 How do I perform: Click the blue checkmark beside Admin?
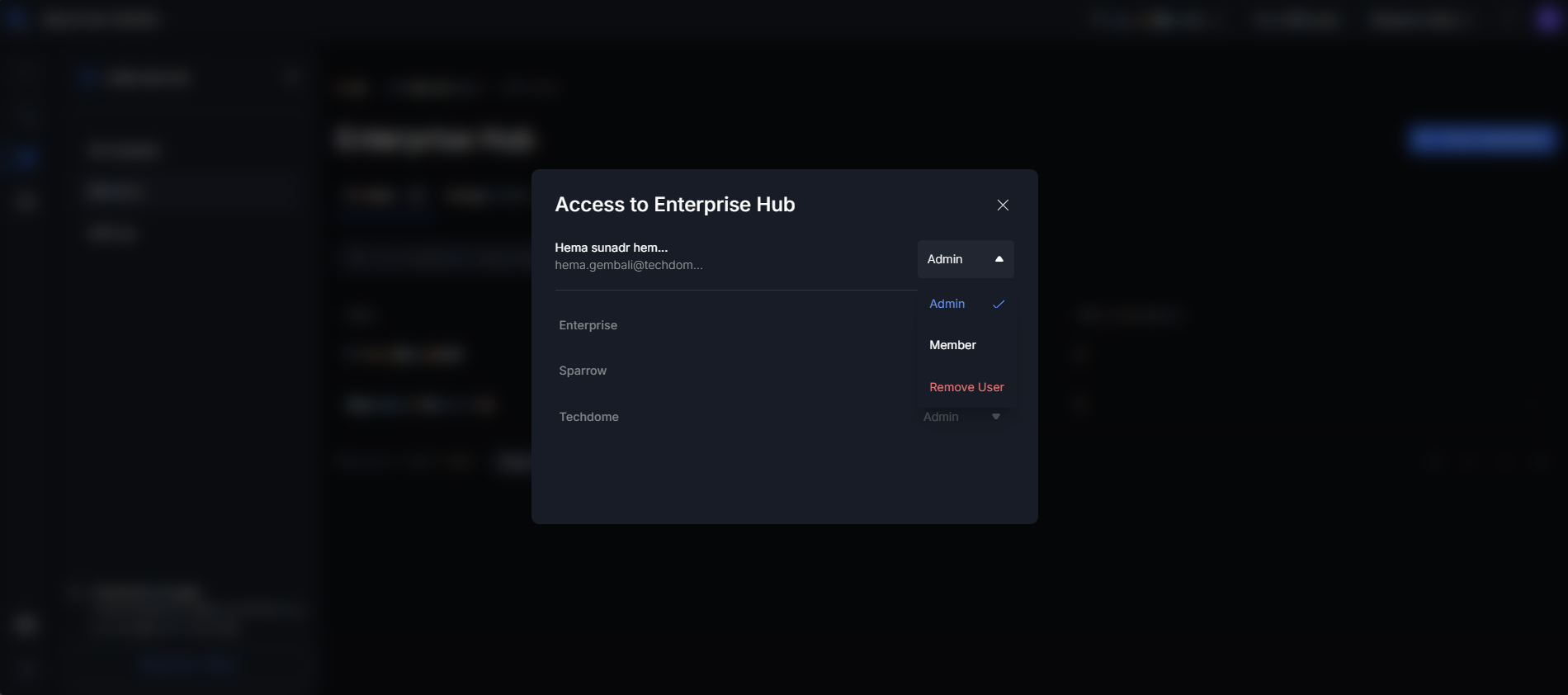click(x=999, y=304)
